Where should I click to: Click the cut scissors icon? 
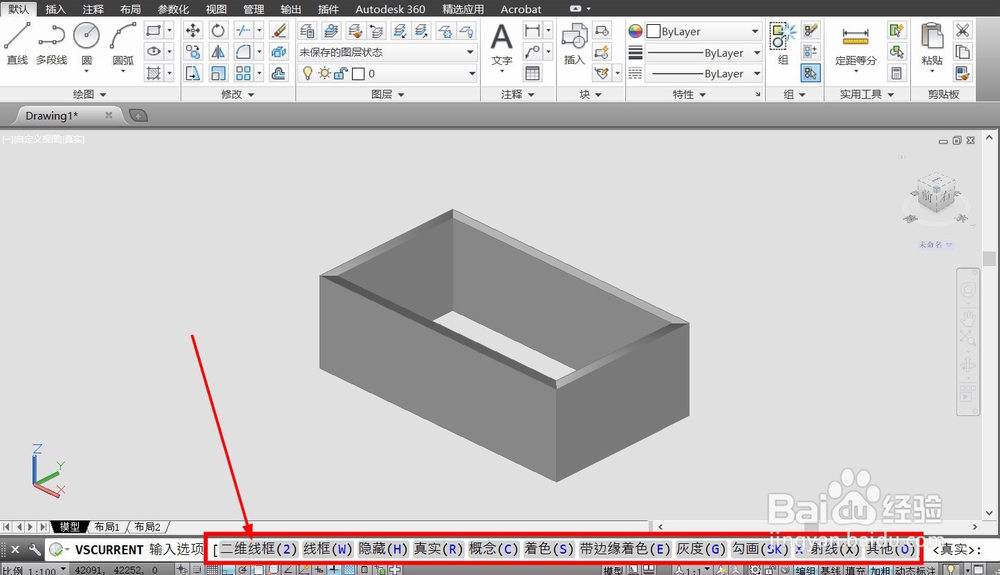point(962,30)
